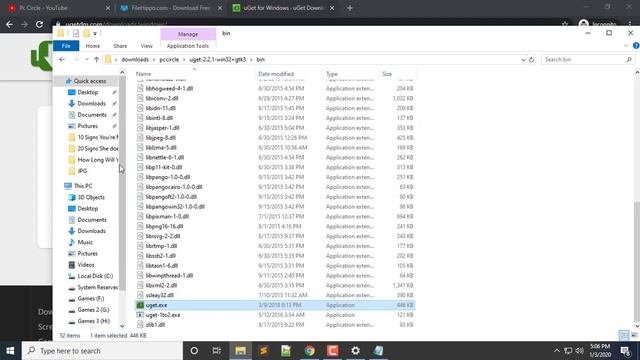
Task: Open the volume control in system tray
Action: (579, 351)
